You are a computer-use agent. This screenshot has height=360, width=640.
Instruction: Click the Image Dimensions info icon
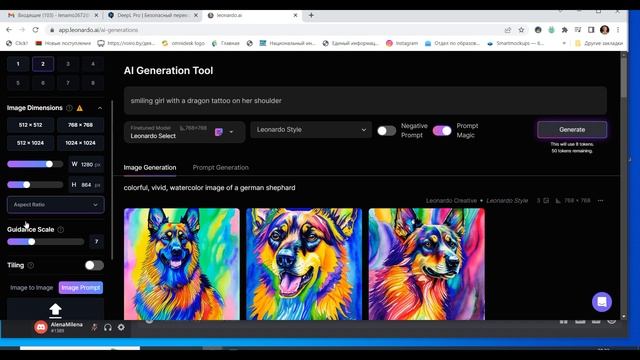coord(69,108)
